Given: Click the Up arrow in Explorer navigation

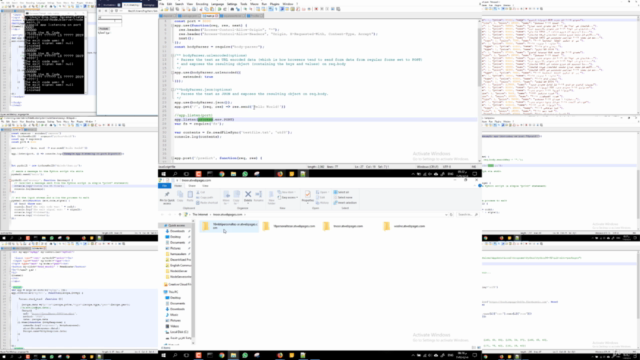Looking at the screenshot, I should pos(180,214).
